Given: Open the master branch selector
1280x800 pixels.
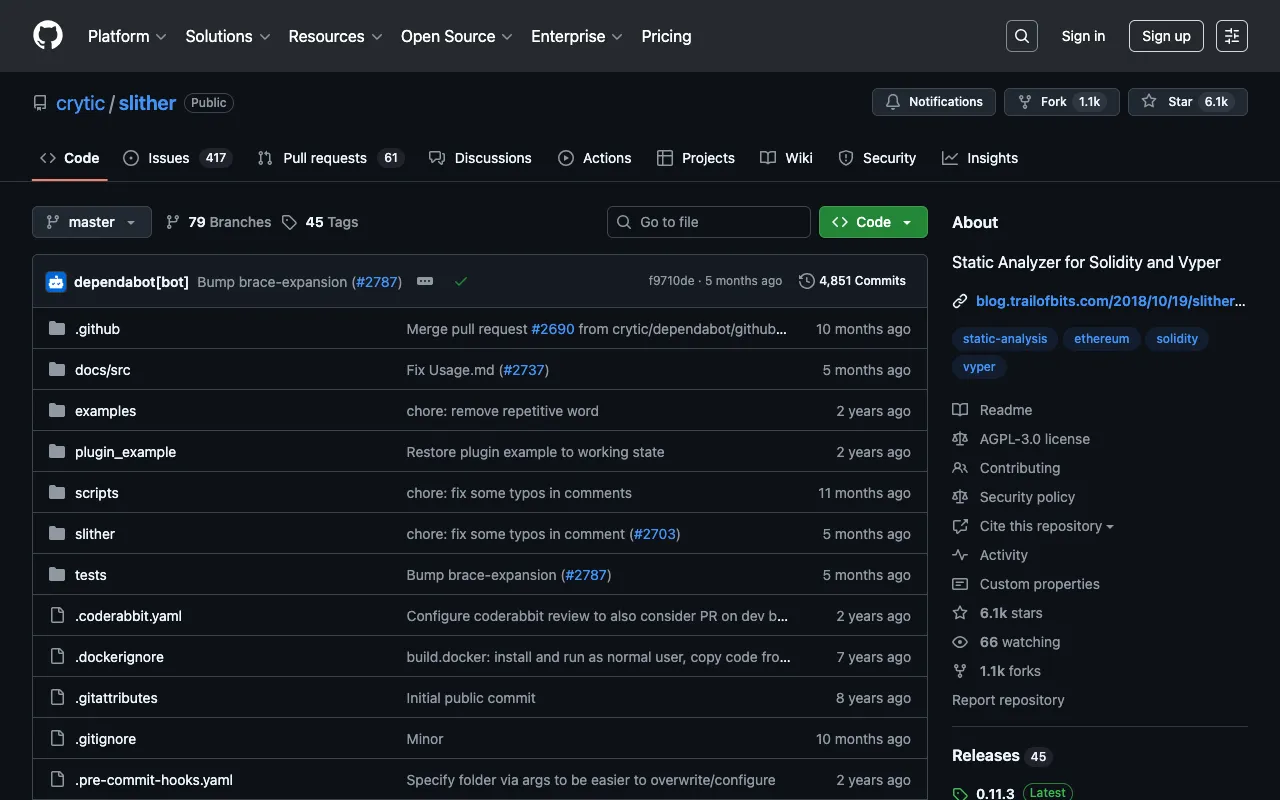Looking at the screenshot, I should pyautogui.click(x=91, y=221).
